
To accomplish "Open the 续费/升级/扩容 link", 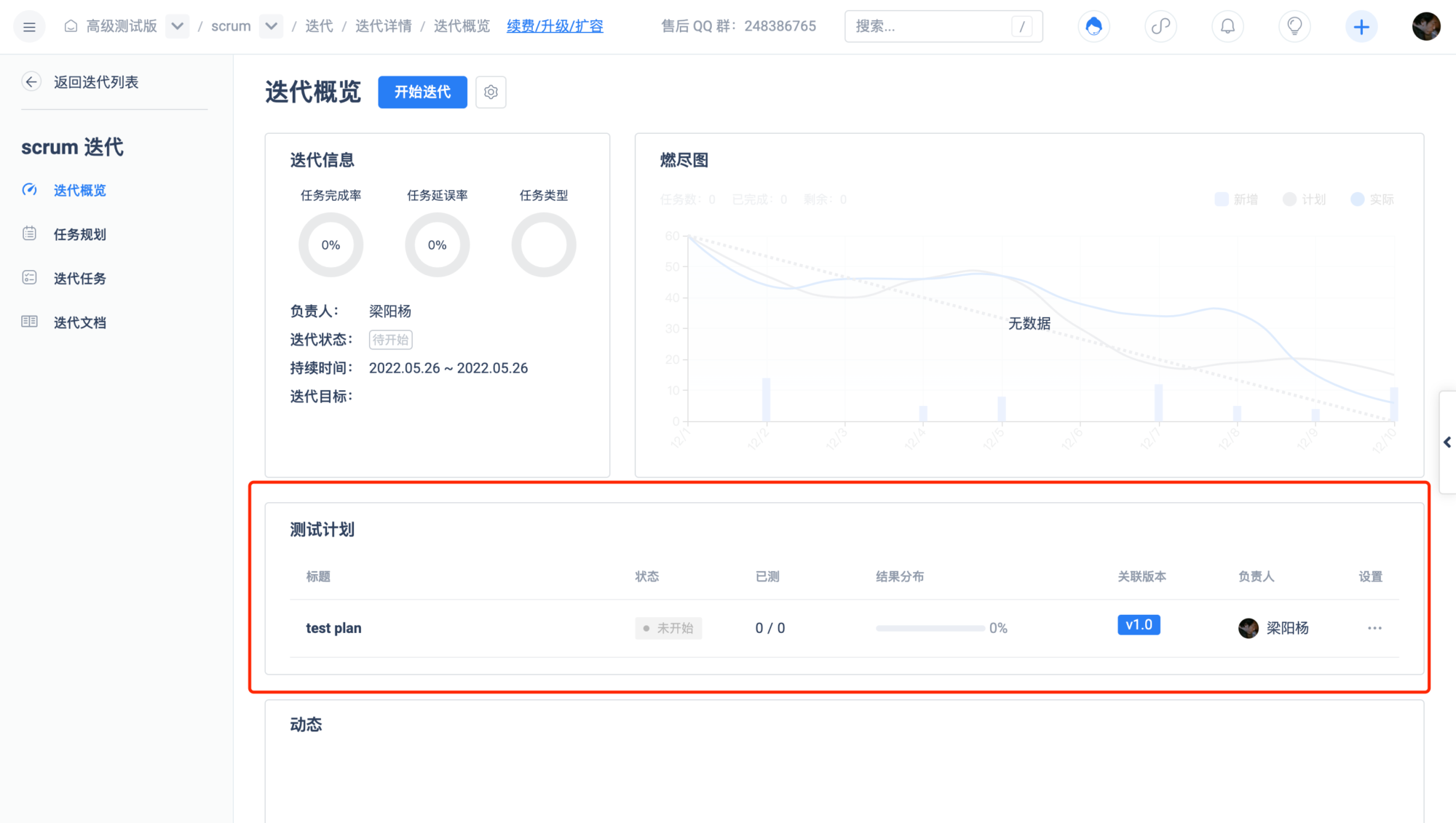I will click(x=555, y=26).
